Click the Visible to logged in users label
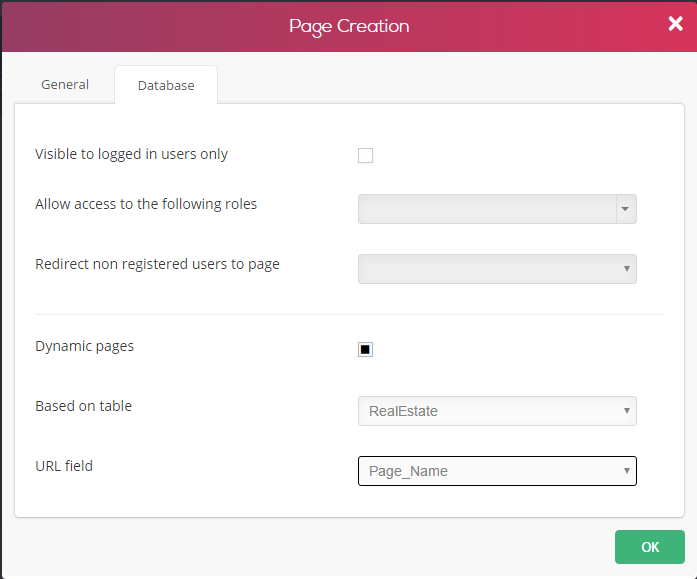Screen dimensions: 697x579 131,154
